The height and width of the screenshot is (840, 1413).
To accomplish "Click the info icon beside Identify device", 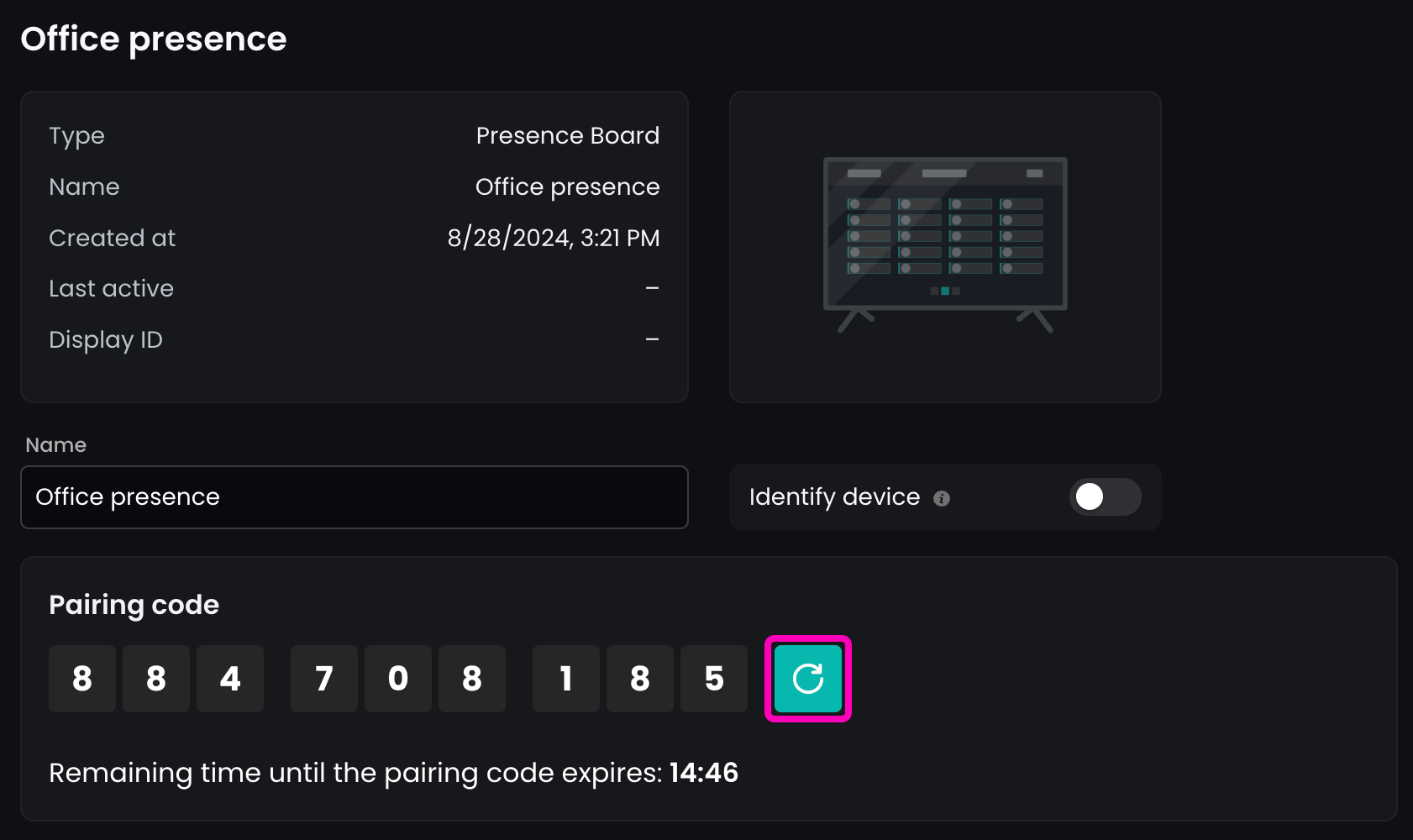I will (x=942, y=499).
